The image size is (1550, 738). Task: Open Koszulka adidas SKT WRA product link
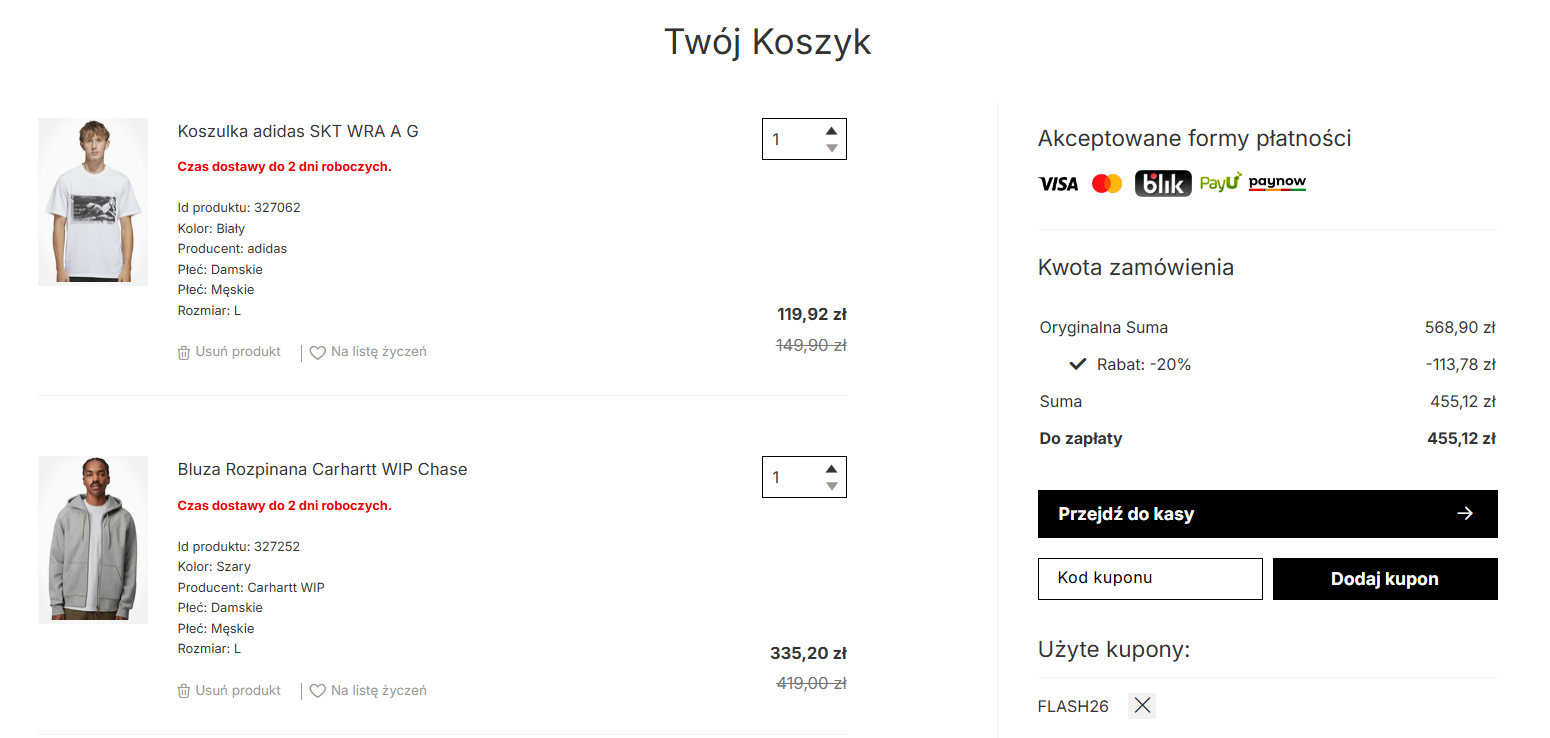pyautogui.click(x=298, y=131)
